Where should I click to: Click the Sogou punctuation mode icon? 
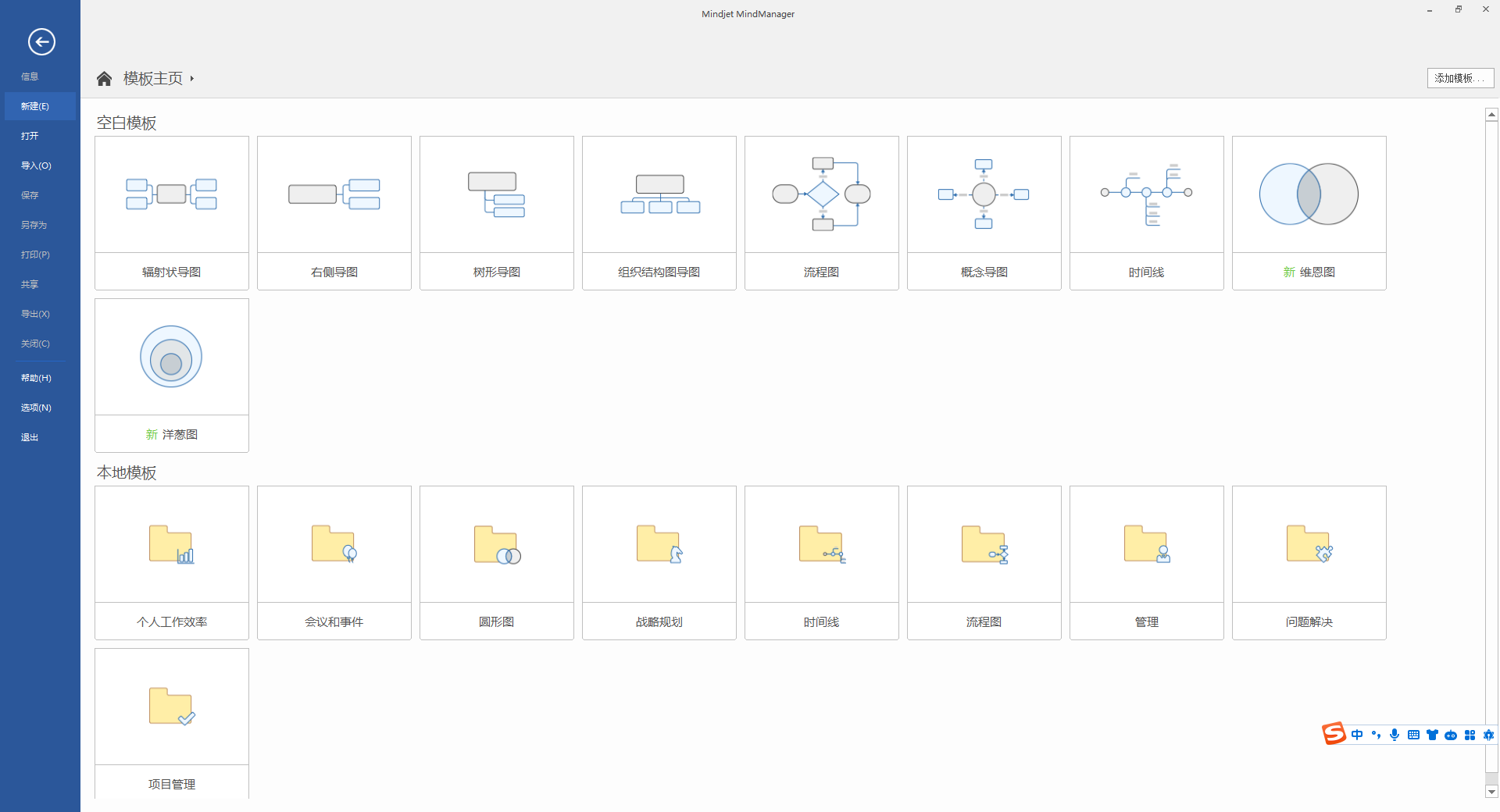pyautogui.click(x=1377, y=735)
